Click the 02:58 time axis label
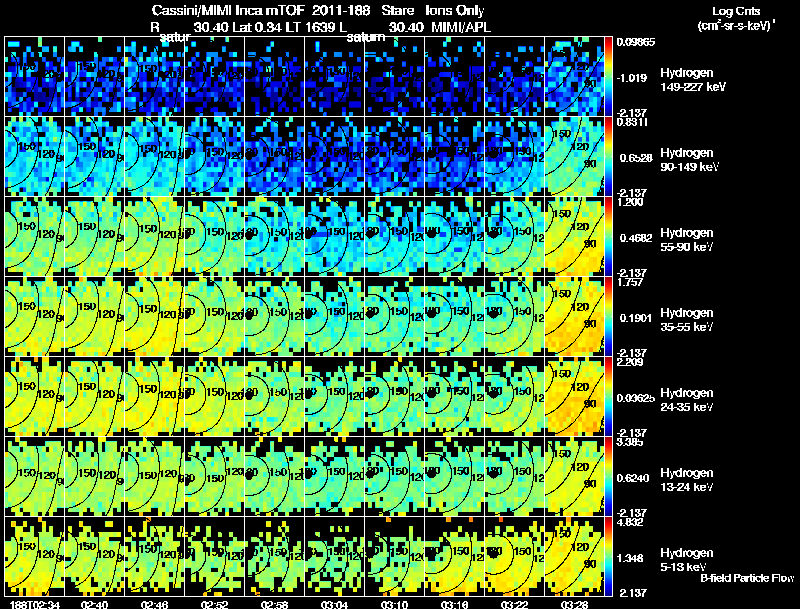This screenshot has height=609, width=800. pyautogui.click(x=274, y=604)
